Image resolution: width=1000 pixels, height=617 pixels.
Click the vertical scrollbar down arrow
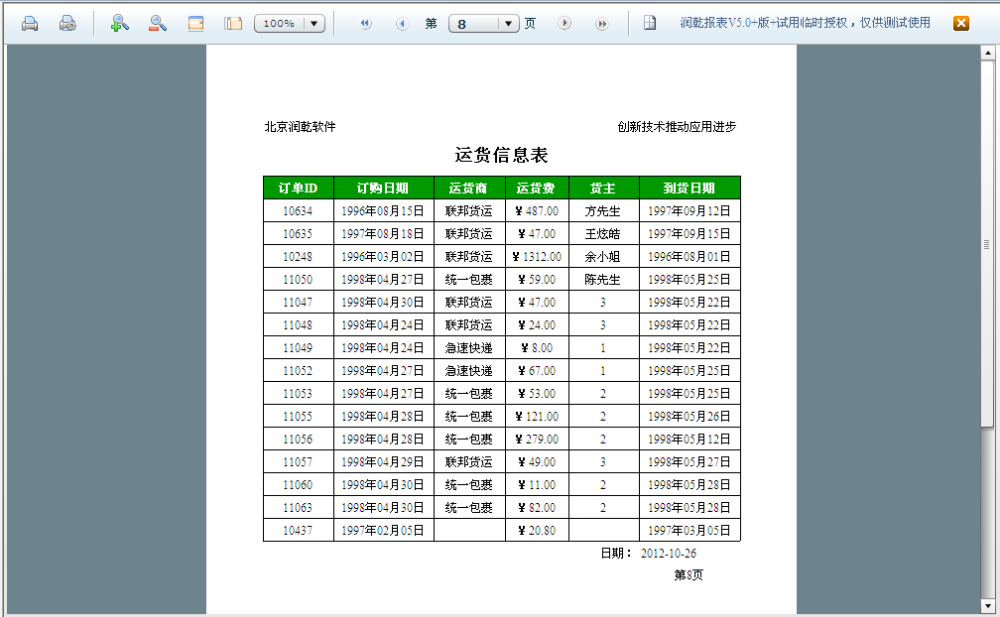tap(988, 606)
